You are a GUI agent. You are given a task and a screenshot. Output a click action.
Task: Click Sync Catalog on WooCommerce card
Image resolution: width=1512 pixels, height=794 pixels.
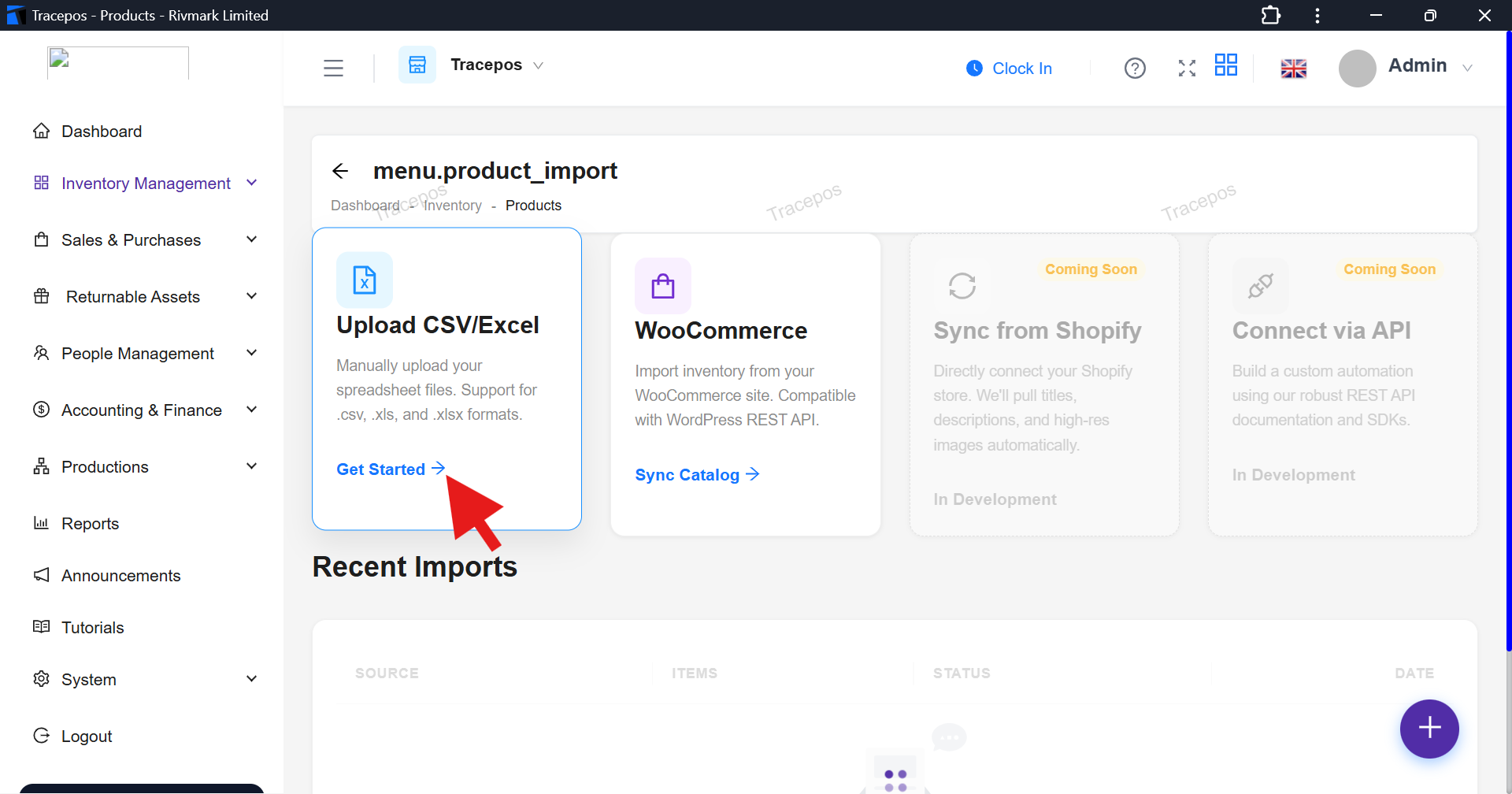click(x=697, y=475)
